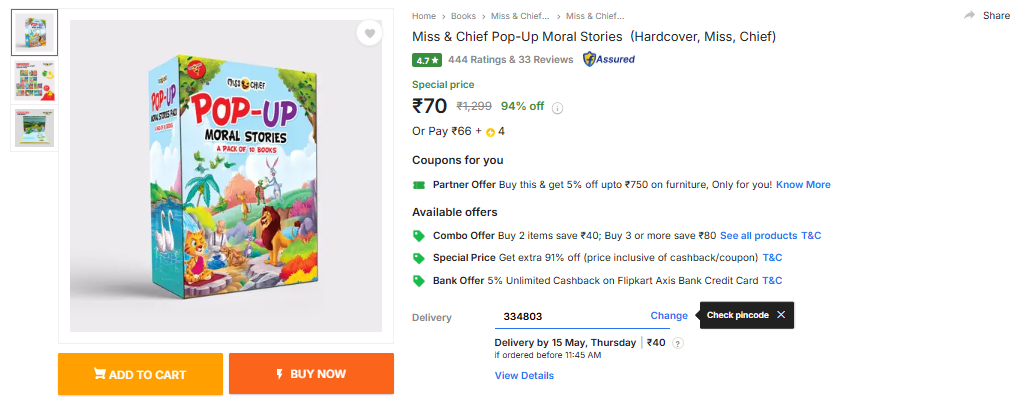Click the Combo Offer green tag icon
The image size is (1016, 398).
click(x=419, y=236)
